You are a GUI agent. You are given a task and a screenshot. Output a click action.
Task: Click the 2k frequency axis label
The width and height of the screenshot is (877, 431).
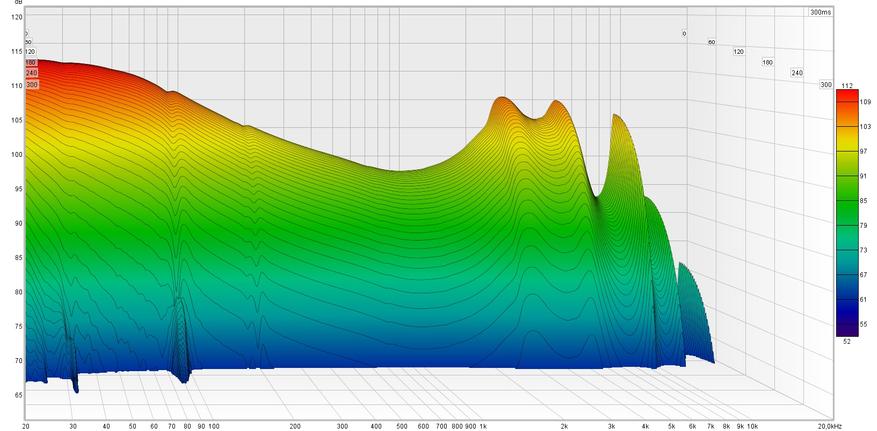click(564, 425)
